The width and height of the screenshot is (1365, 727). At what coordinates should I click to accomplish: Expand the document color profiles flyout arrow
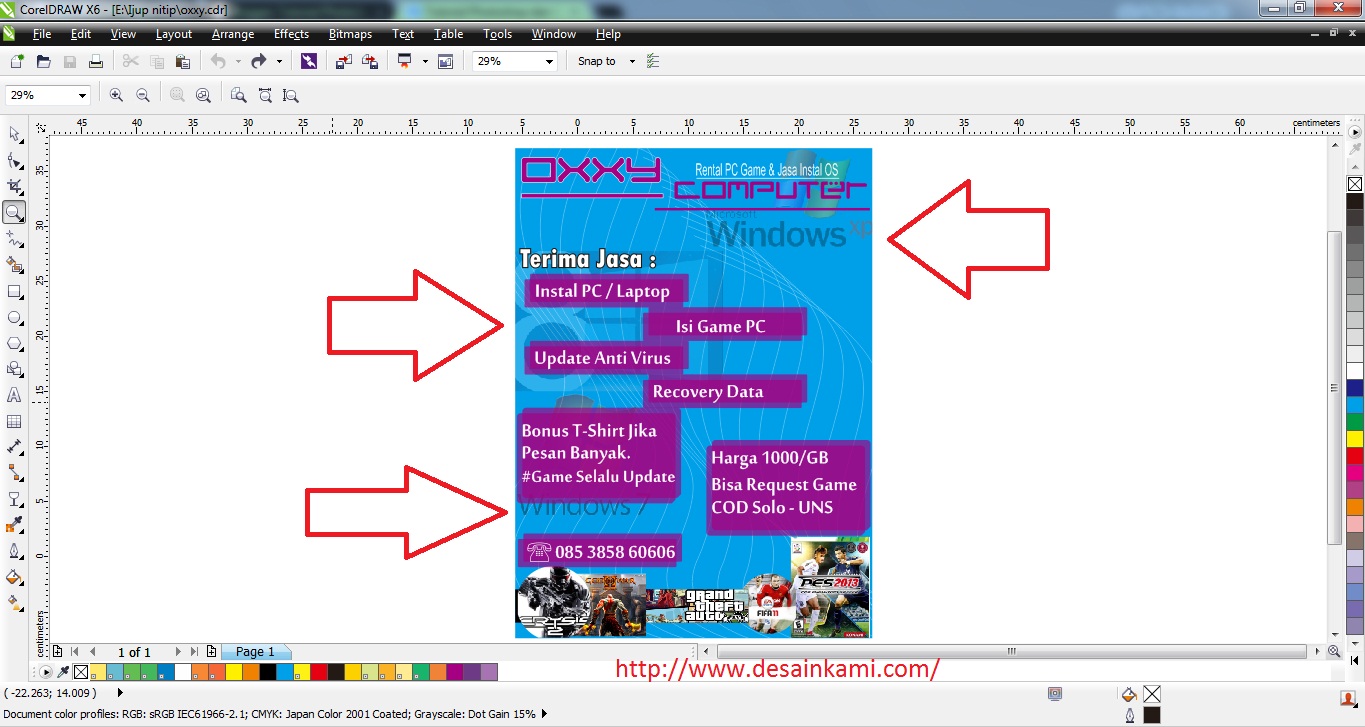point(545,714)
